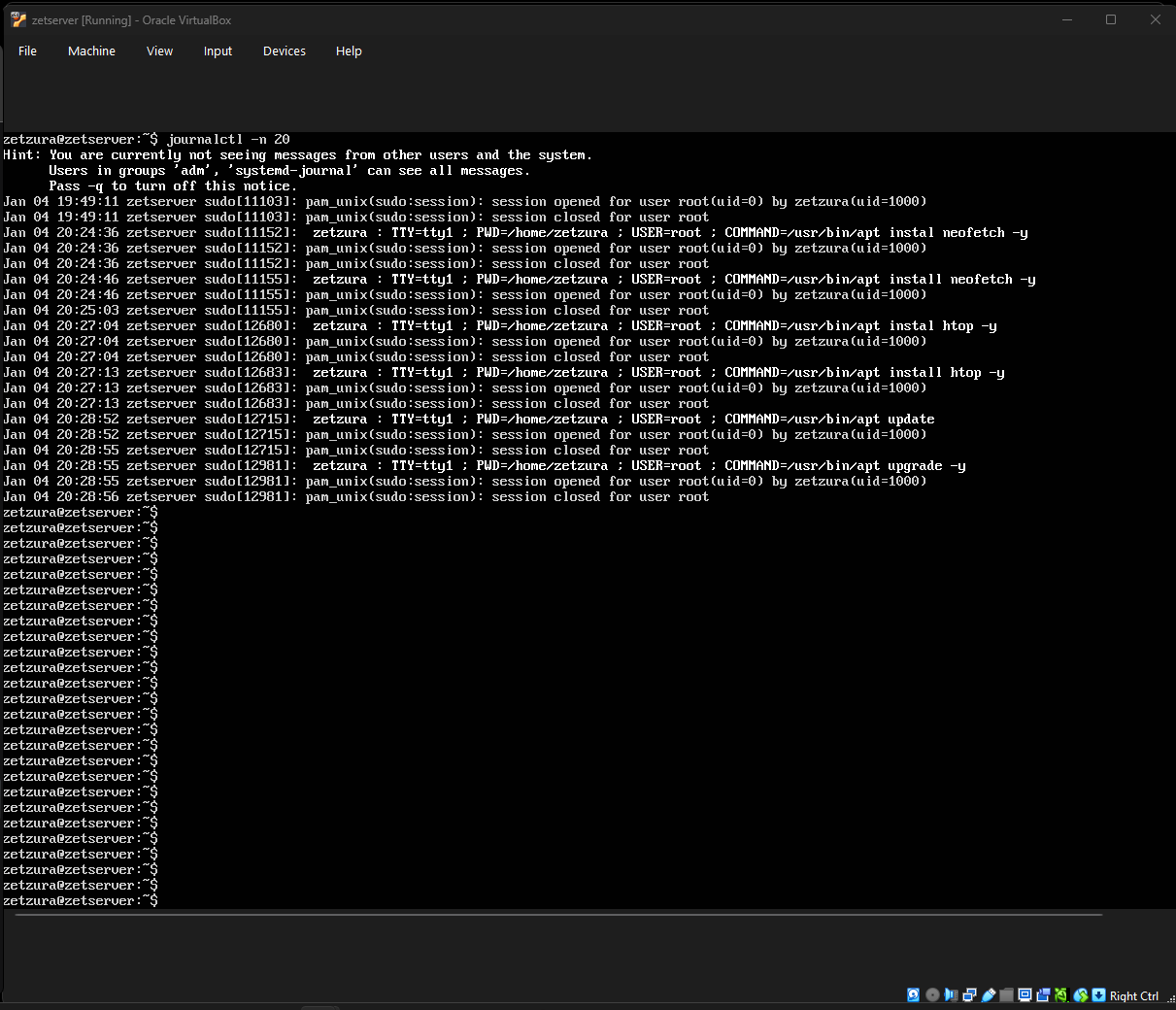The image size is (1176, 1010).
Task: Click the recording status icon
Action: (x=1043, y=994)
